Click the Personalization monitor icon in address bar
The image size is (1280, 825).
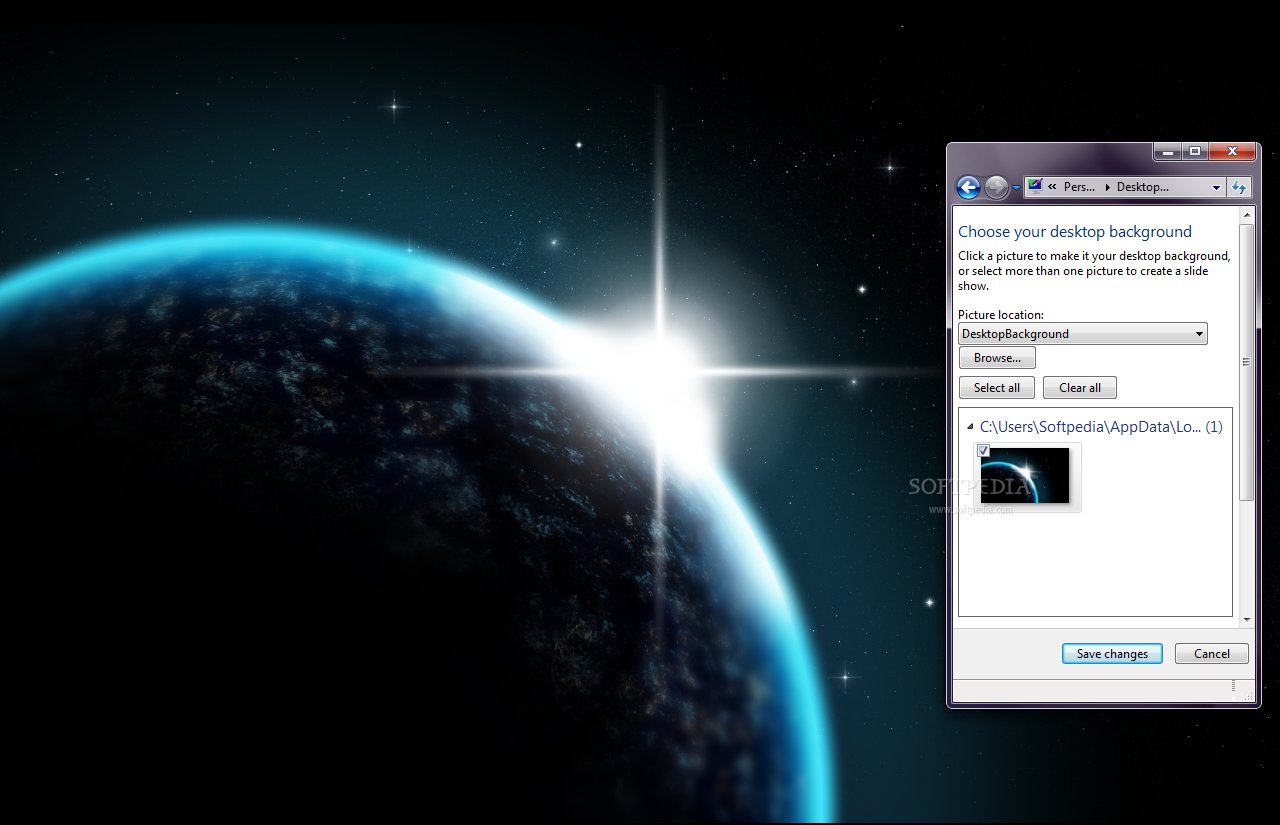1035,186
